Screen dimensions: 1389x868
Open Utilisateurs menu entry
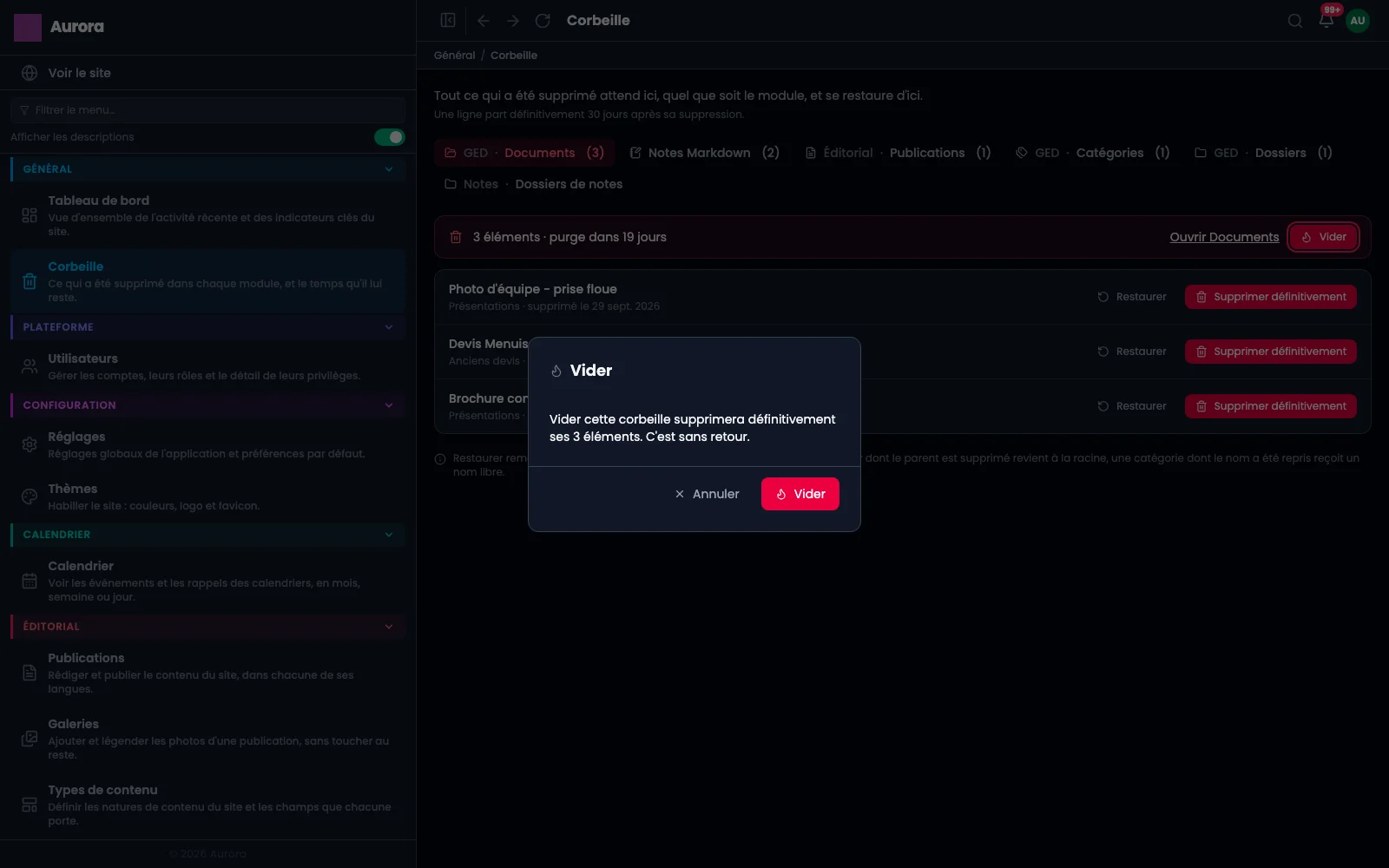pyautogui.click(x=207, y=366)
